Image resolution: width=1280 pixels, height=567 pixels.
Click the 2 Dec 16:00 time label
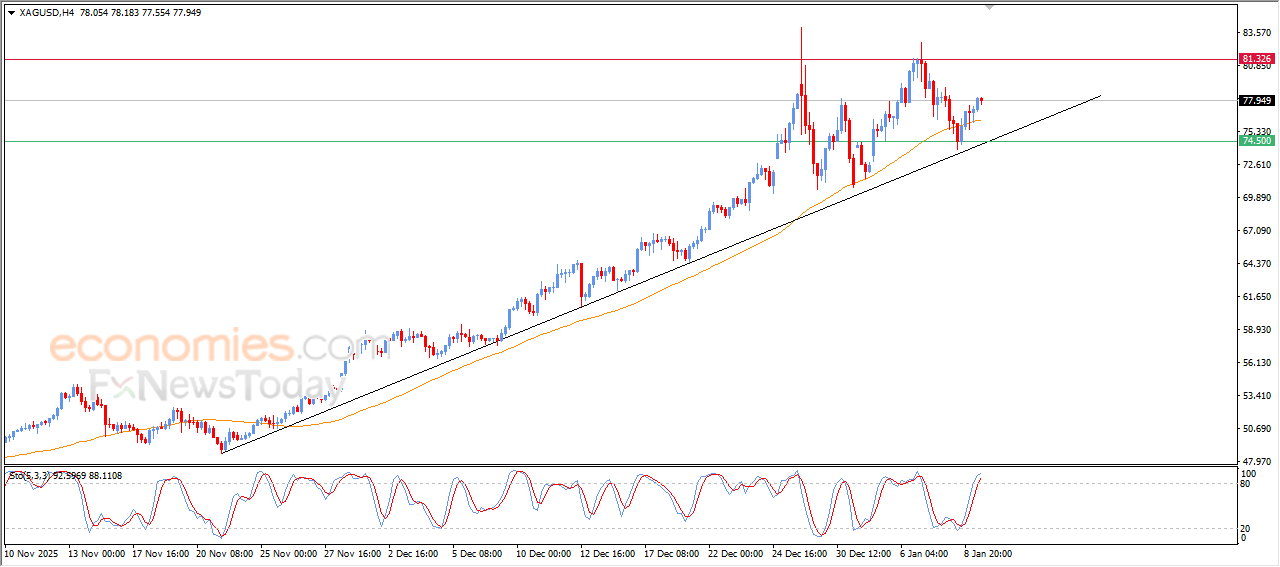[x=413, y=552]
